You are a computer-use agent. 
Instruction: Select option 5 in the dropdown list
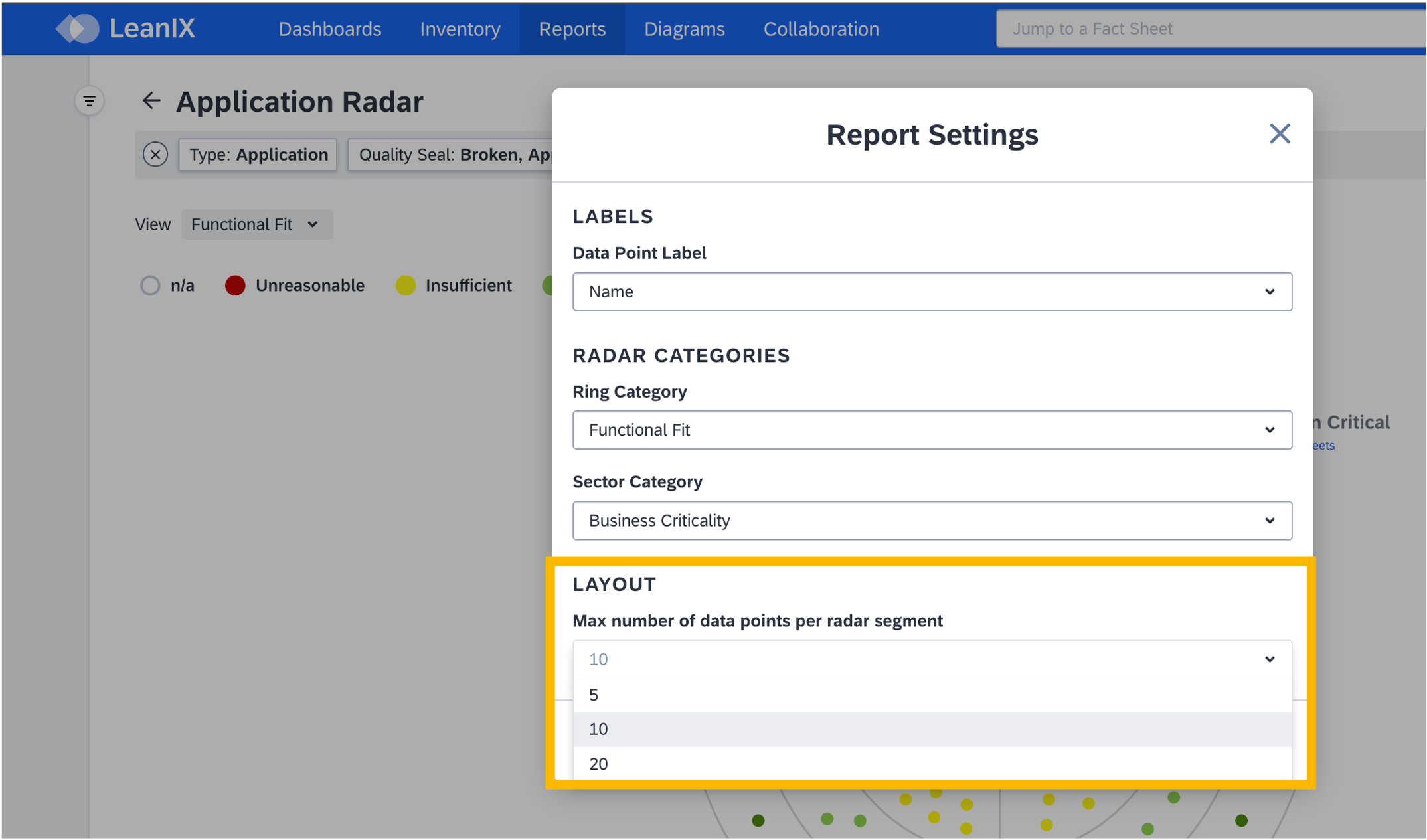click(932, 695)
